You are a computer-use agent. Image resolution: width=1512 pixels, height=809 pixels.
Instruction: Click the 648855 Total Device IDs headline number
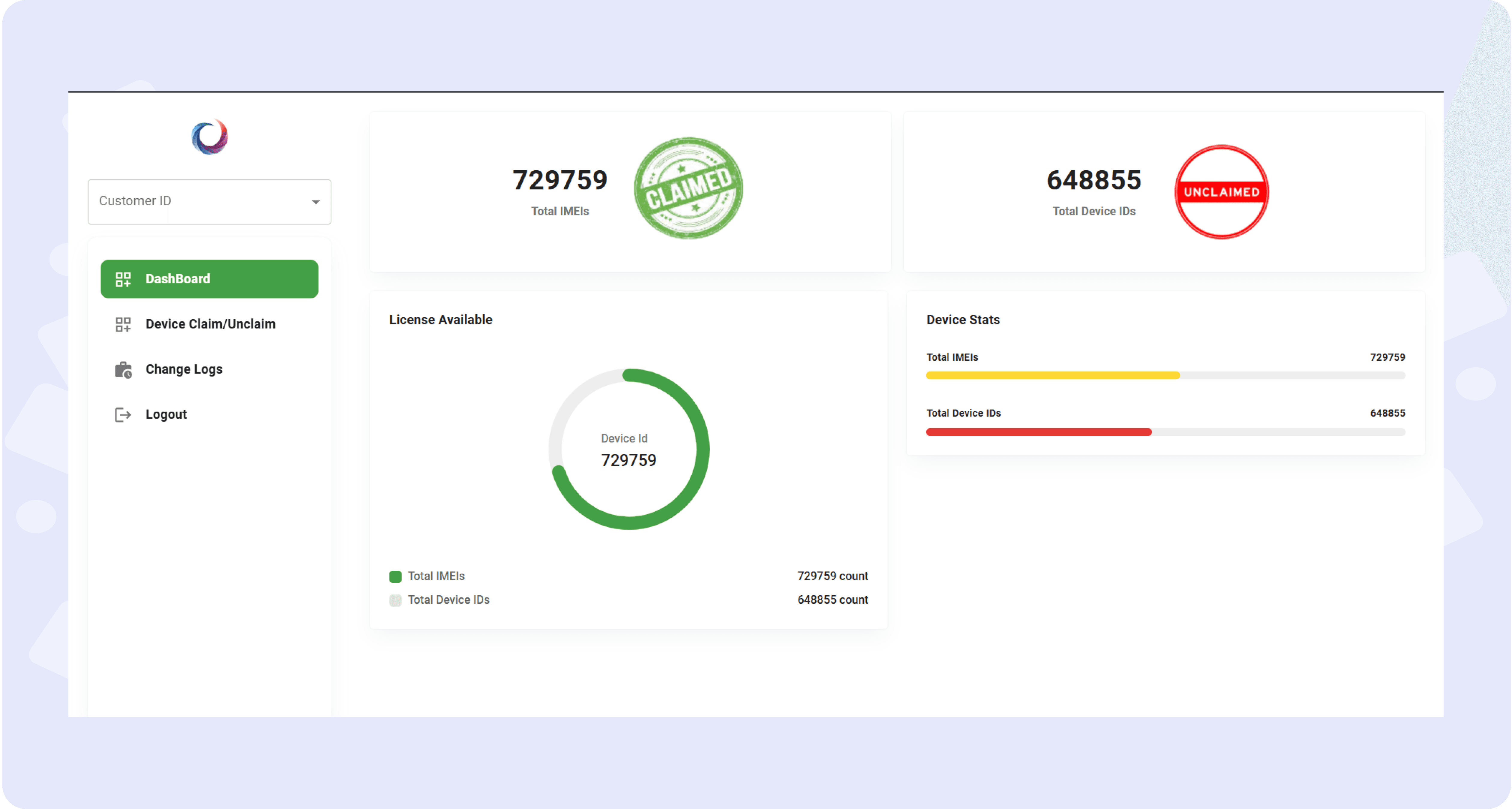[1094, 180]
